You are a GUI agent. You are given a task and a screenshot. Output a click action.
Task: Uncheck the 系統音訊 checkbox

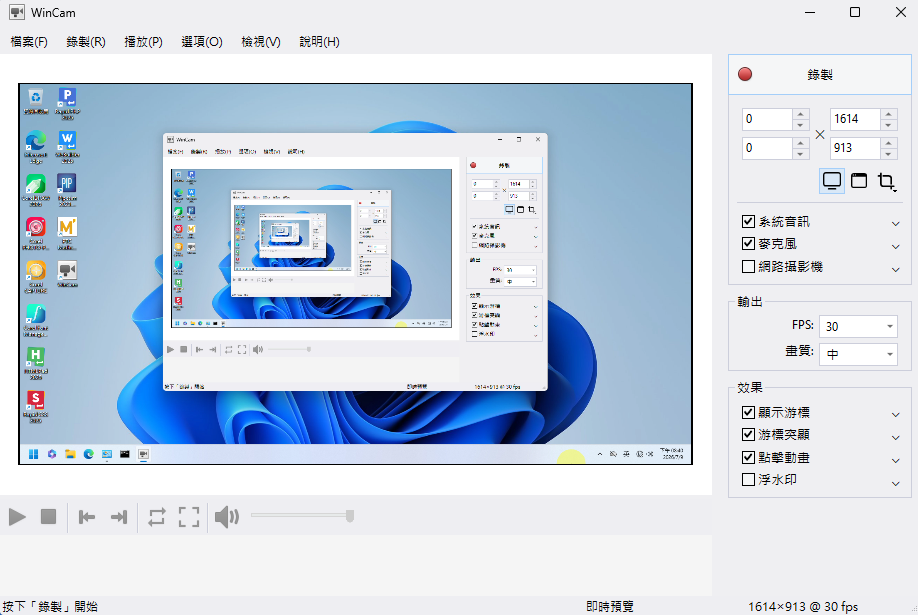click(748, 221)
